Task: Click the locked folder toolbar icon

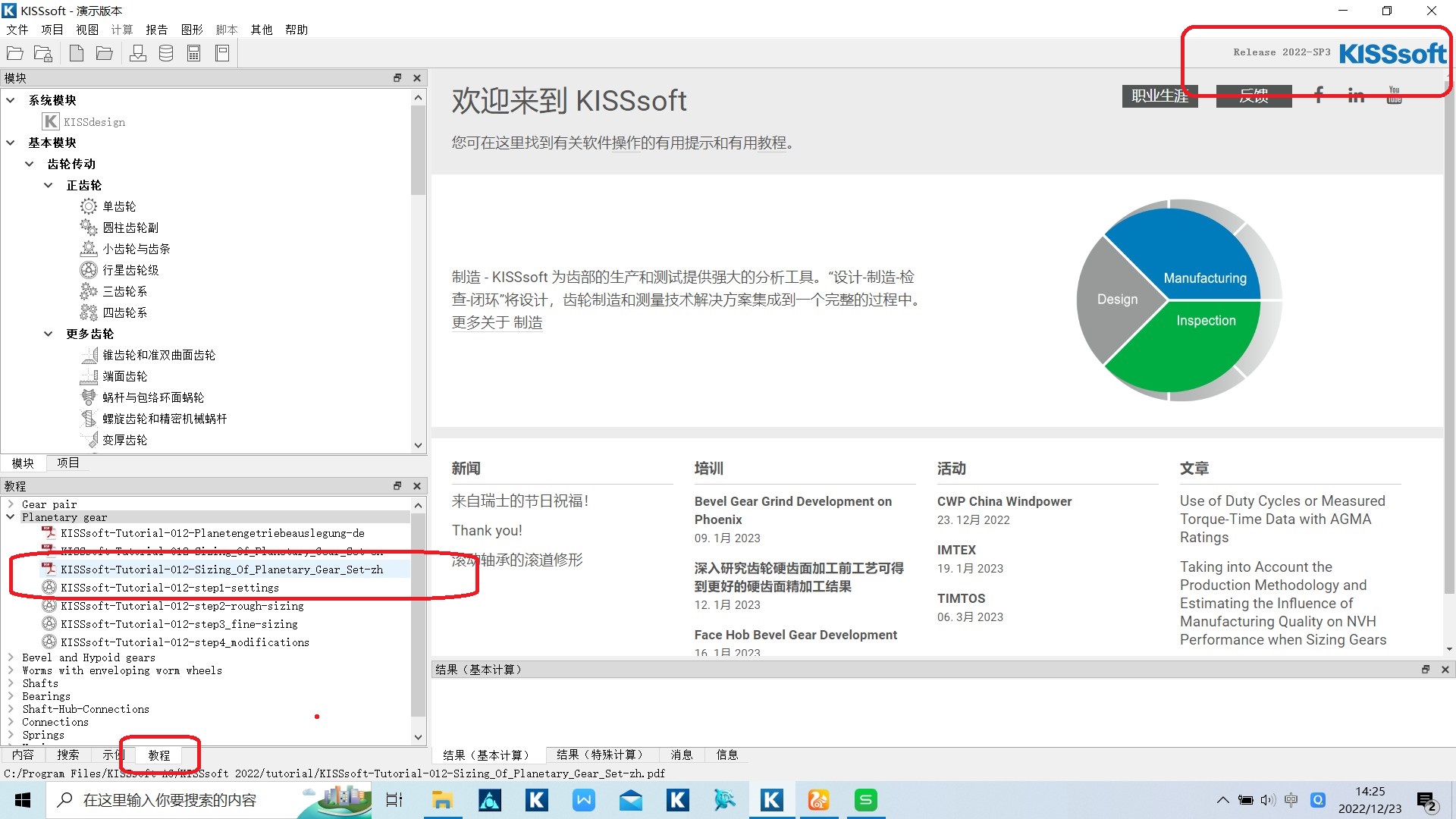Action: (43, 53)
